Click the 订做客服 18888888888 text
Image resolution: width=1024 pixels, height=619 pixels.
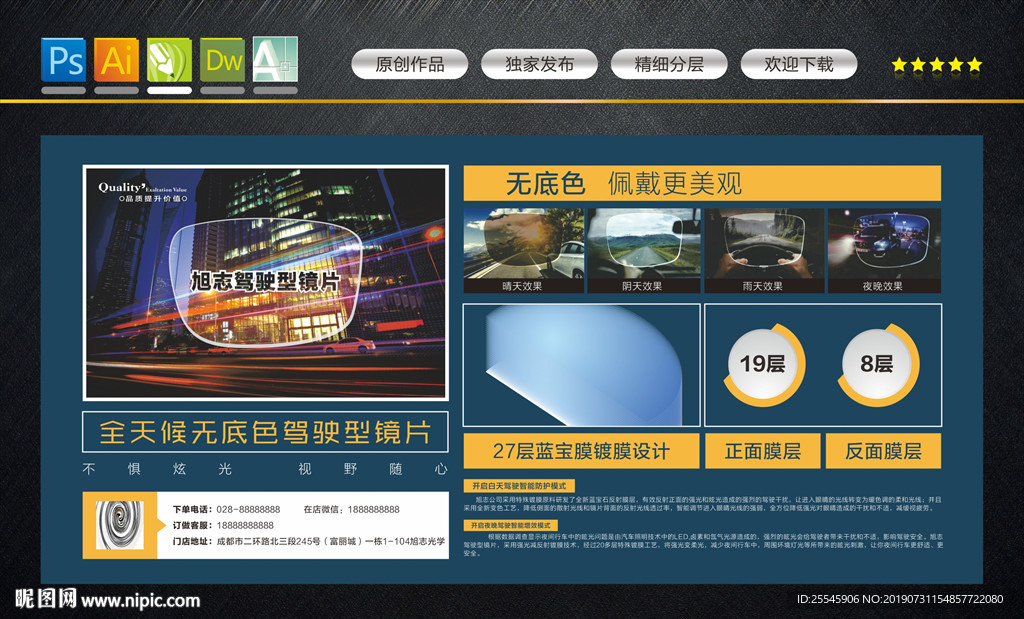click(x=223, y=525)
